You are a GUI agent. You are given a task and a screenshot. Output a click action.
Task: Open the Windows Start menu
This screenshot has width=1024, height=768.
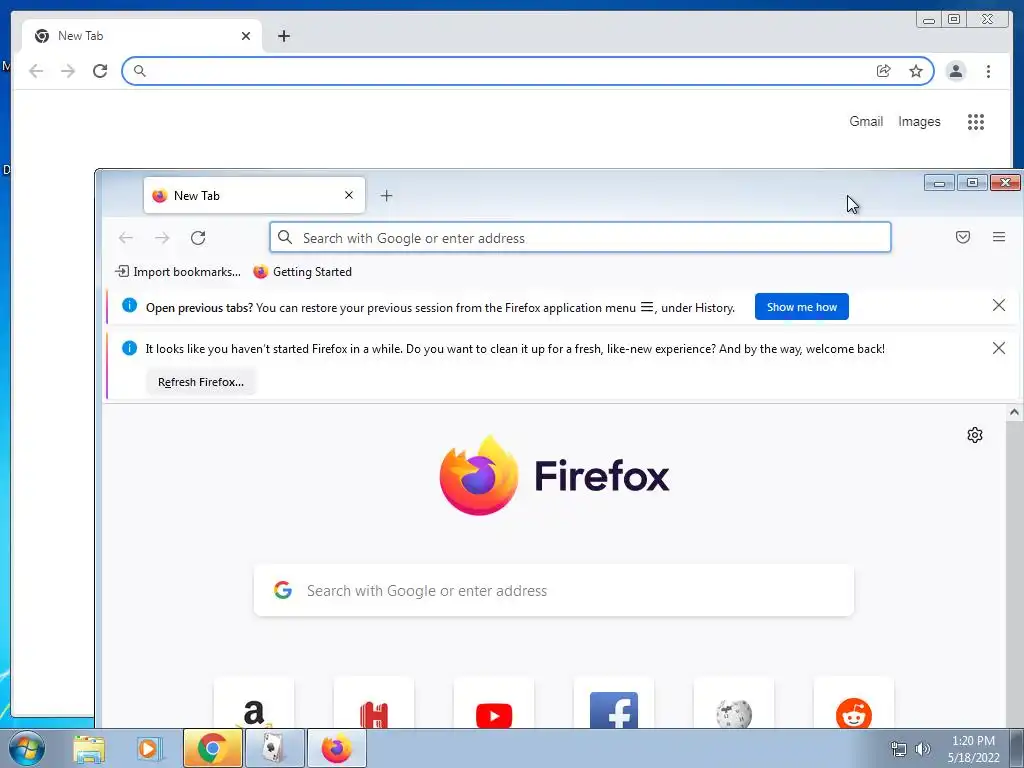27,748
